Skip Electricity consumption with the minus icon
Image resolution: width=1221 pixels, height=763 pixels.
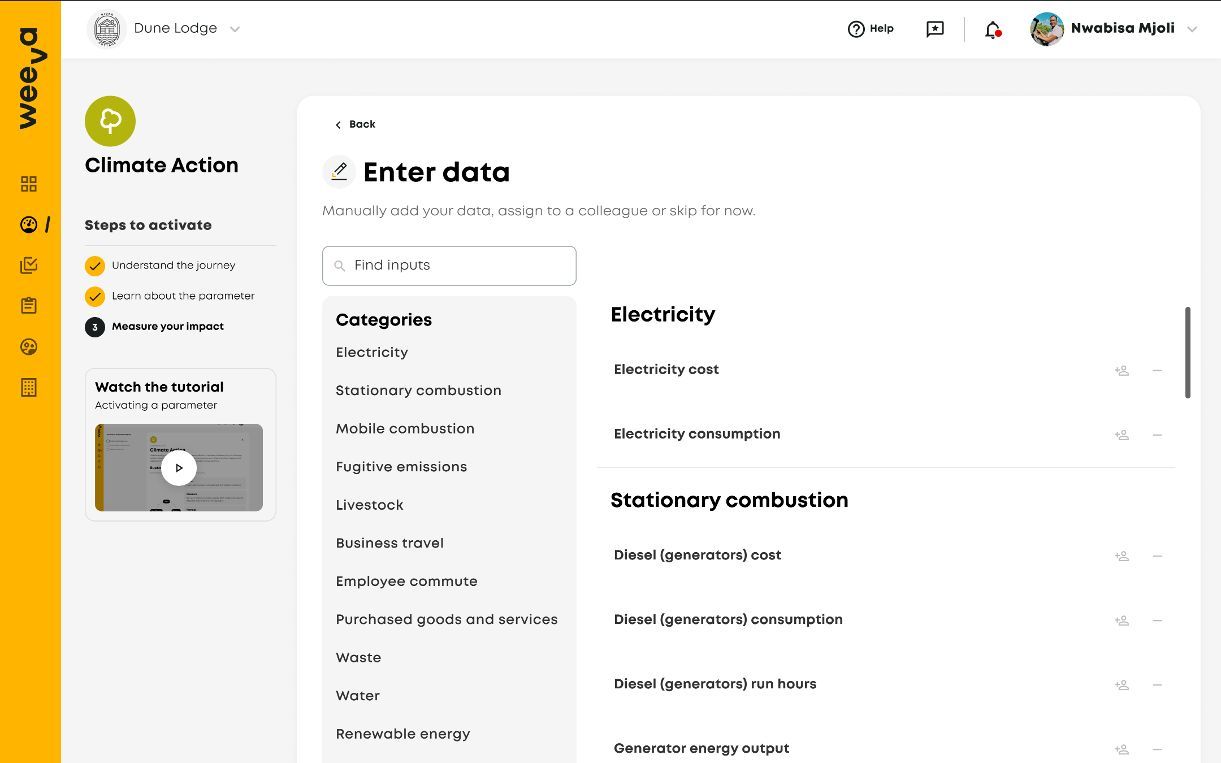pos(1157,435)
